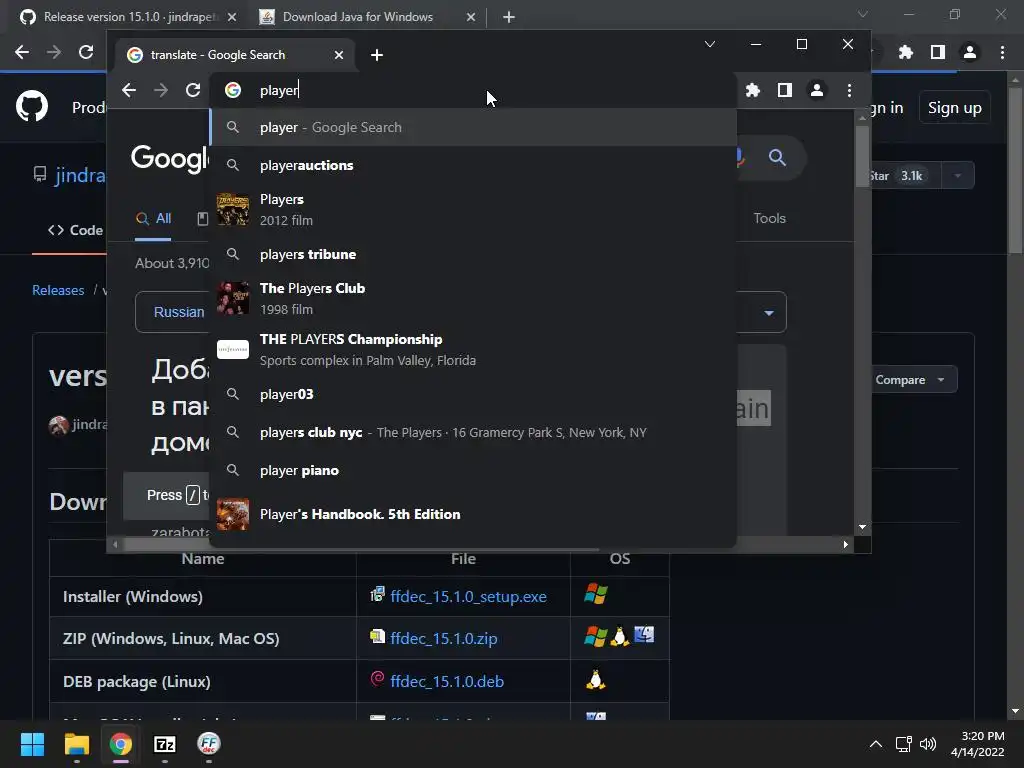Pick 'THE PLAYERS Championship' suggestion
This screenshot has height=768, width=1024.
pos(473,349)
